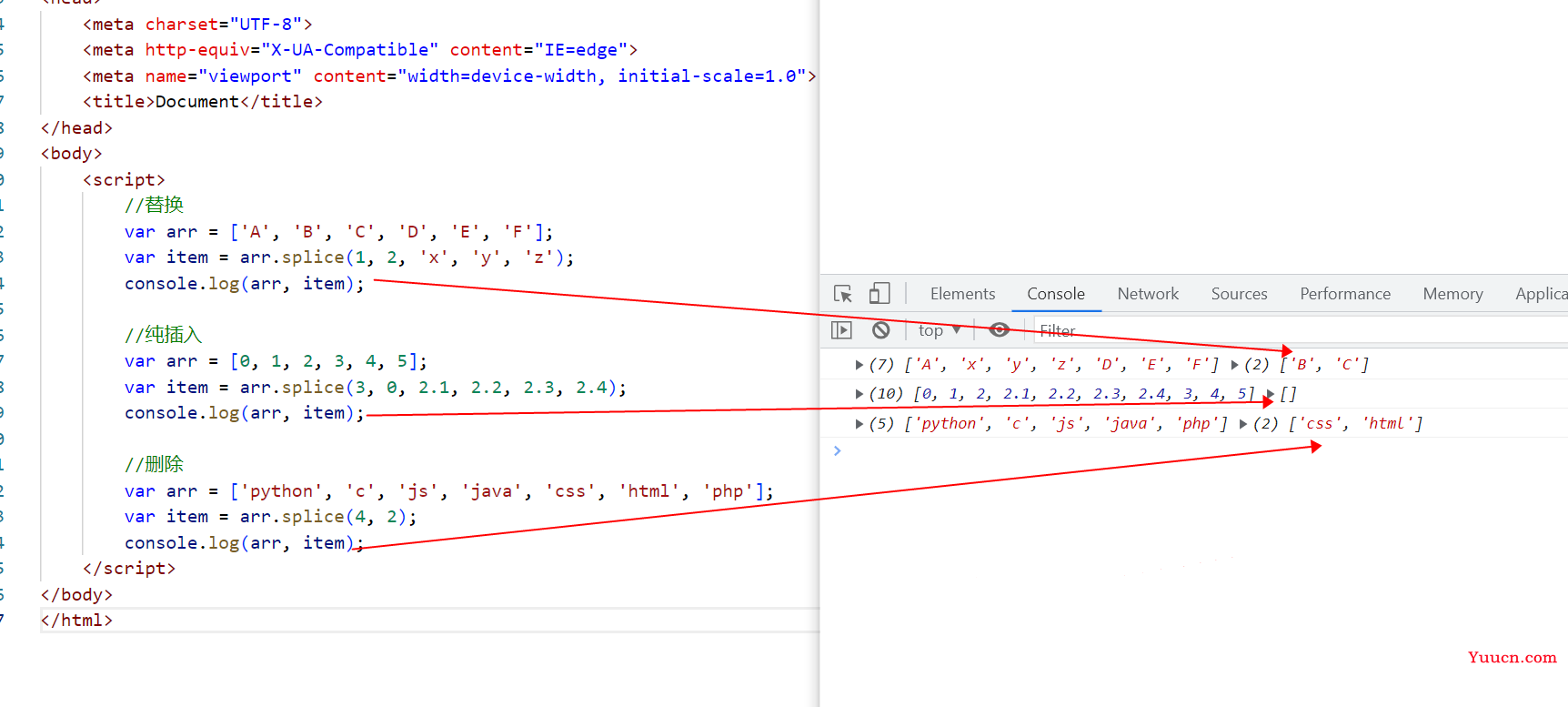
Task: Click the closing </script> tag line
Action: click(x=129, y=569)
